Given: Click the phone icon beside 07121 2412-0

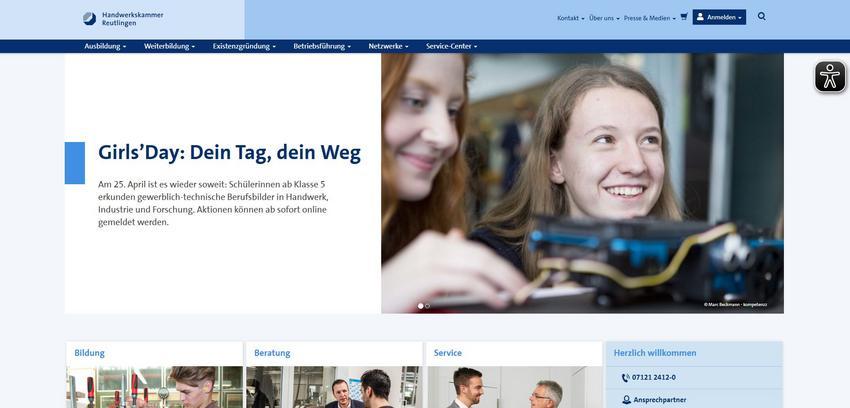Looking at the screenshot, I should tap(626, 378).
